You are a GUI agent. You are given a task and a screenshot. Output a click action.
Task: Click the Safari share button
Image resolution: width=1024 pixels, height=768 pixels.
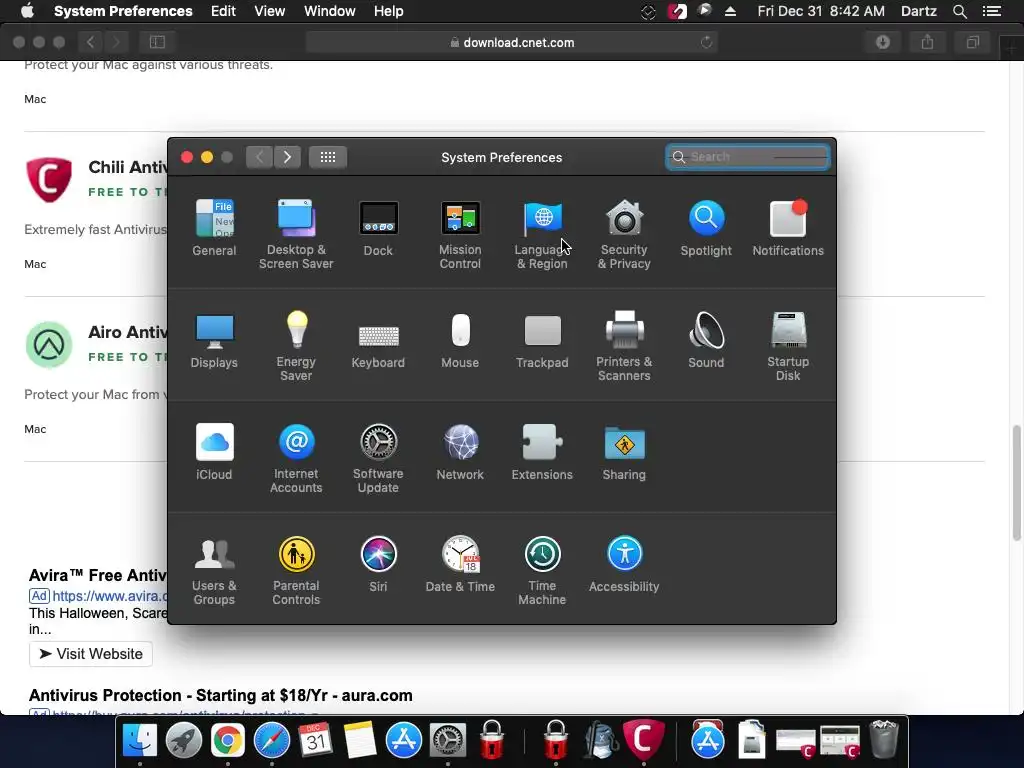[927, 42]
